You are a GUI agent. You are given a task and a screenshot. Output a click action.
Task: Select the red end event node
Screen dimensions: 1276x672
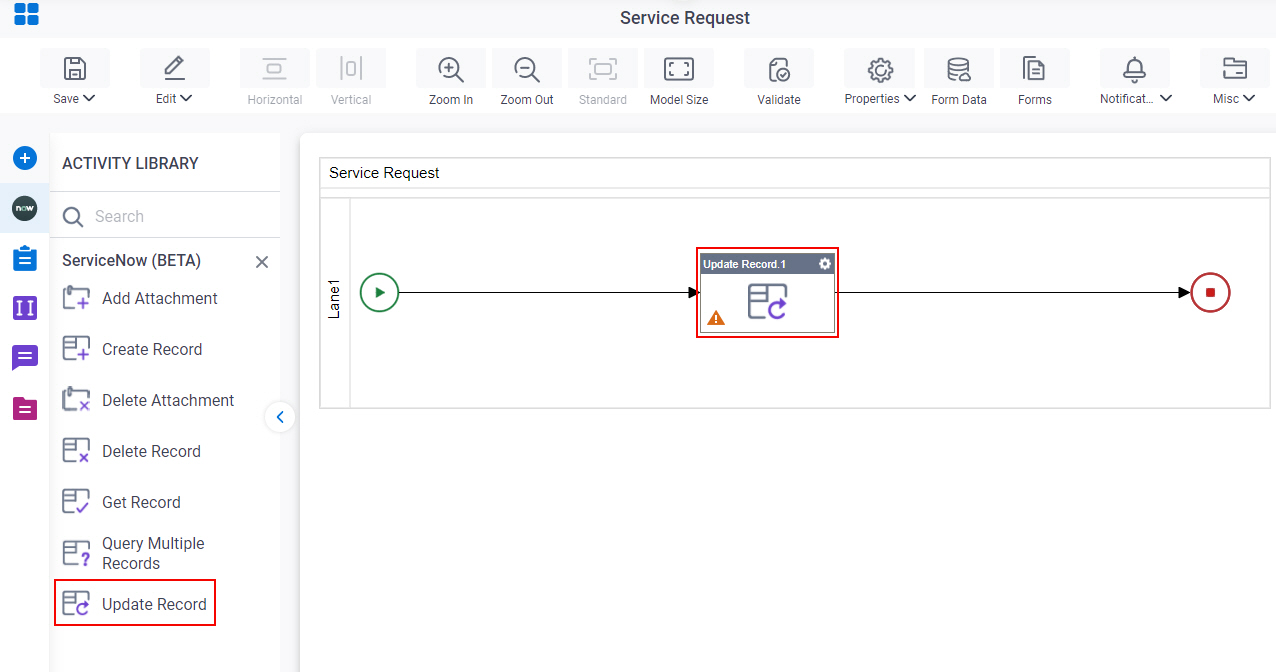tap(1210, 293)
